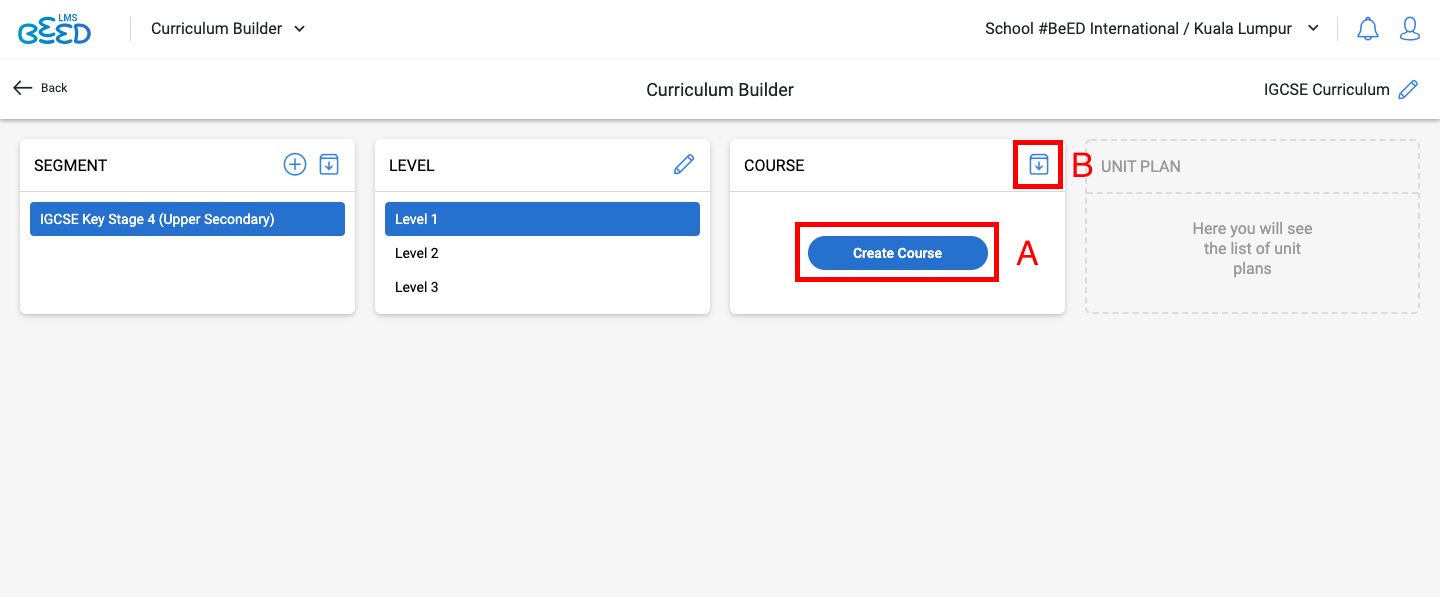Select Level 2
The height and width of the screenshot is (597, 1440).
(542, 253)
